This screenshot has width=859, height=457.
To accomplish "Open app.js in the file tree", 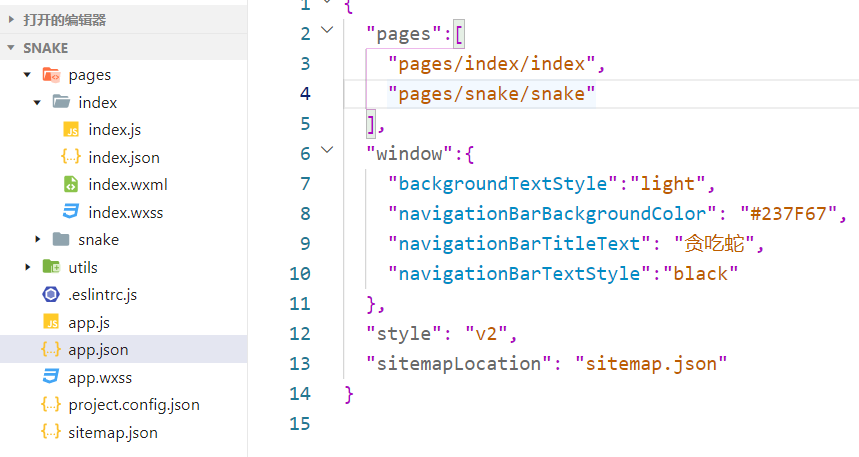I will (x=89, y=323).
